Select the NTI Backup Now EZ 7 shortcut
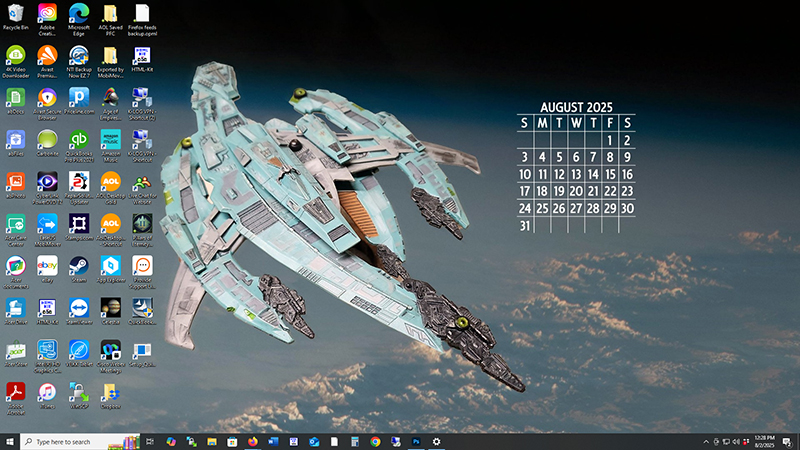This screenshot has height=450, width=800. click(79, 62)
